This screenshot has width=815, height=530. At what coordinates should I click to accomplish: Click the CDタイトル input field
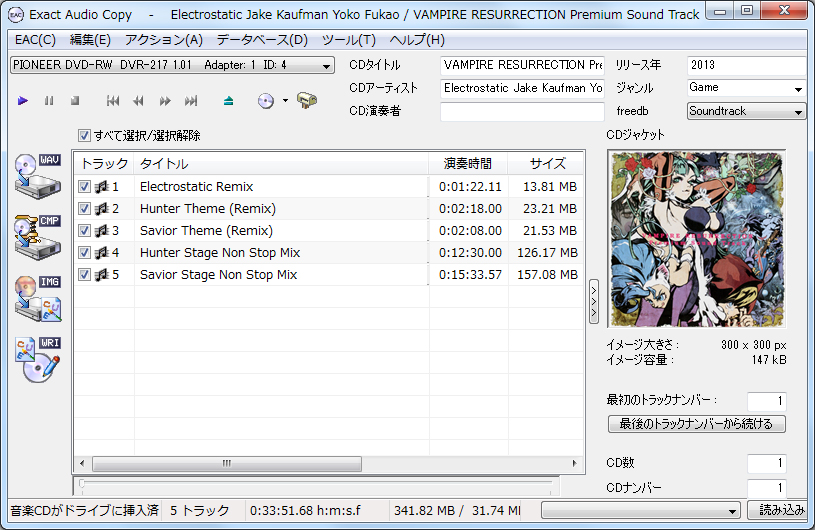coord(522,65)
